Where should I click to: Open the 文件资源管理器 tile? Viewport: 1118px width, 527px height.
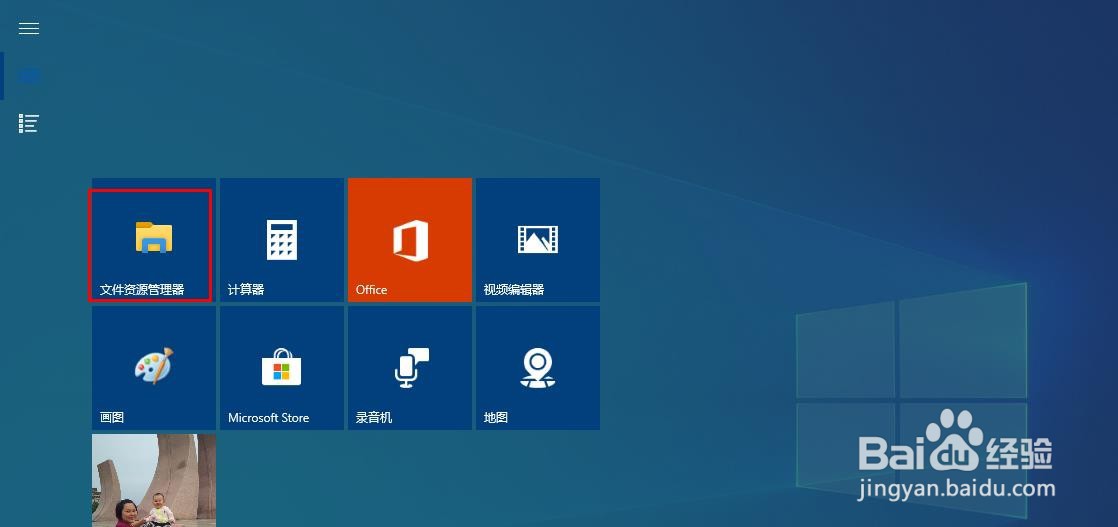tap(154, 240)
